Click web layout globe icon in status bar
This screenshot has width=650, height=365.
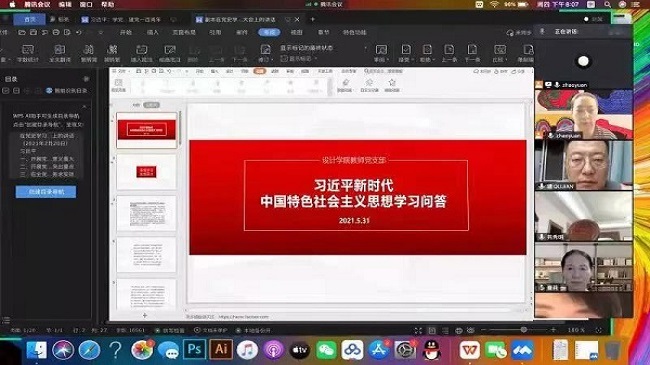458,331
